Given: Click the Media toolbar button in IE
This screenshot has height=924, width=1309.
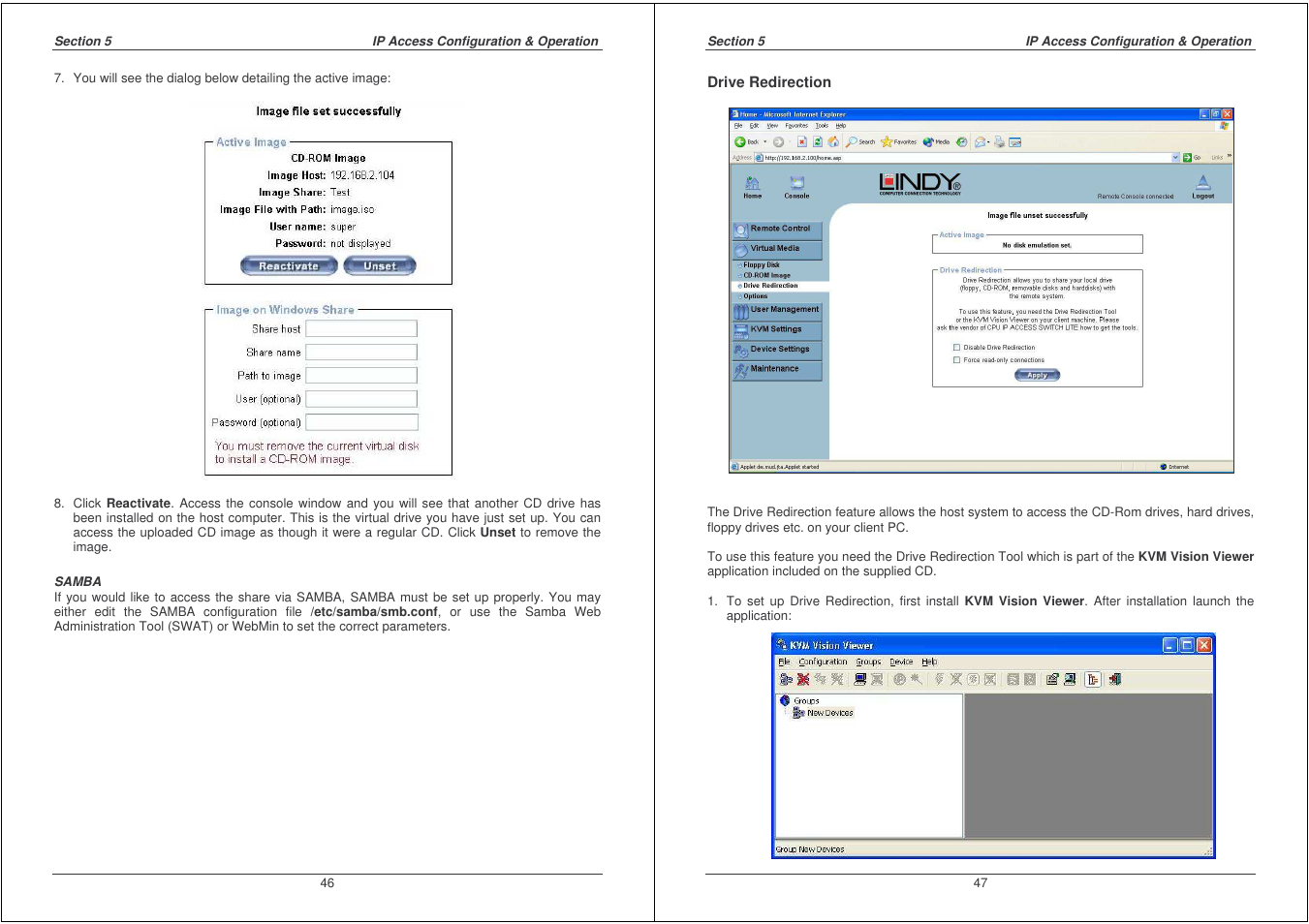Looking at the screenshot, I should (x=936, y=141).
